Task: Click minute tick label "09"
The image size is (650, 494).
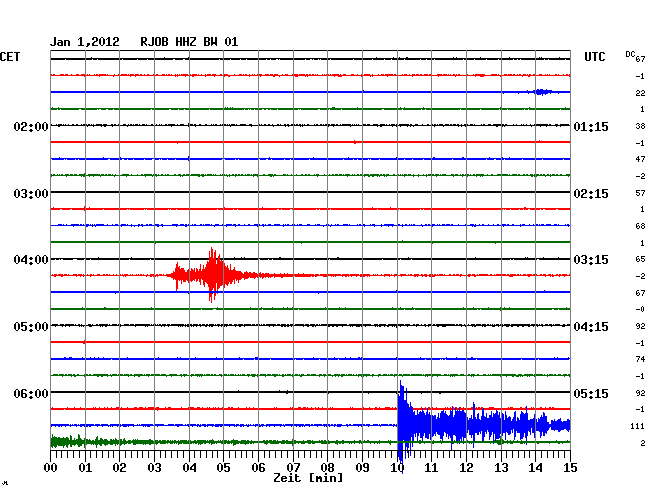Action: (x=362, y=468)
